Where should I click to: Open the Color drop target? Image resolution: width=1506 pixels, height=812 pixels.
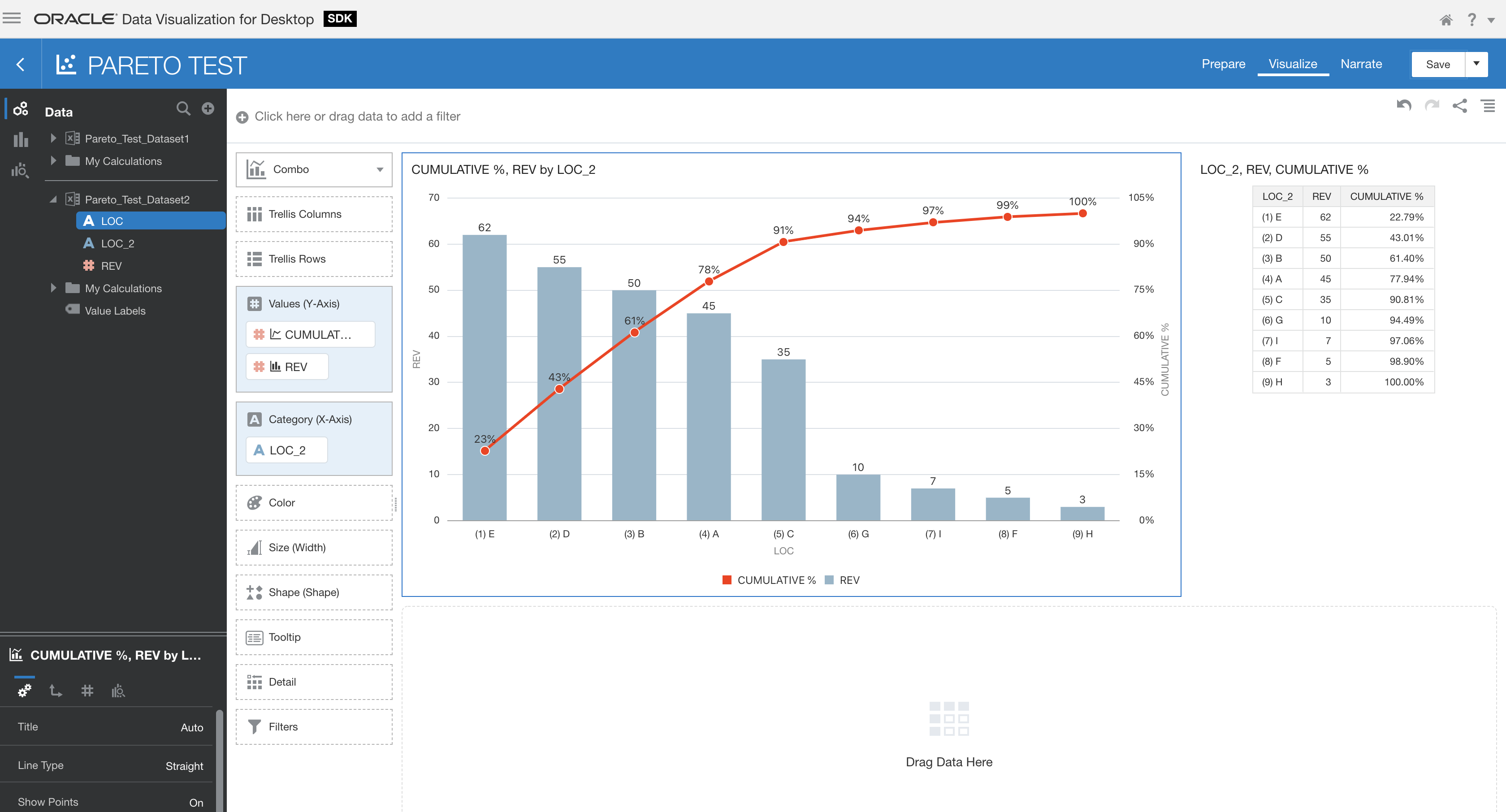(314, 503)
